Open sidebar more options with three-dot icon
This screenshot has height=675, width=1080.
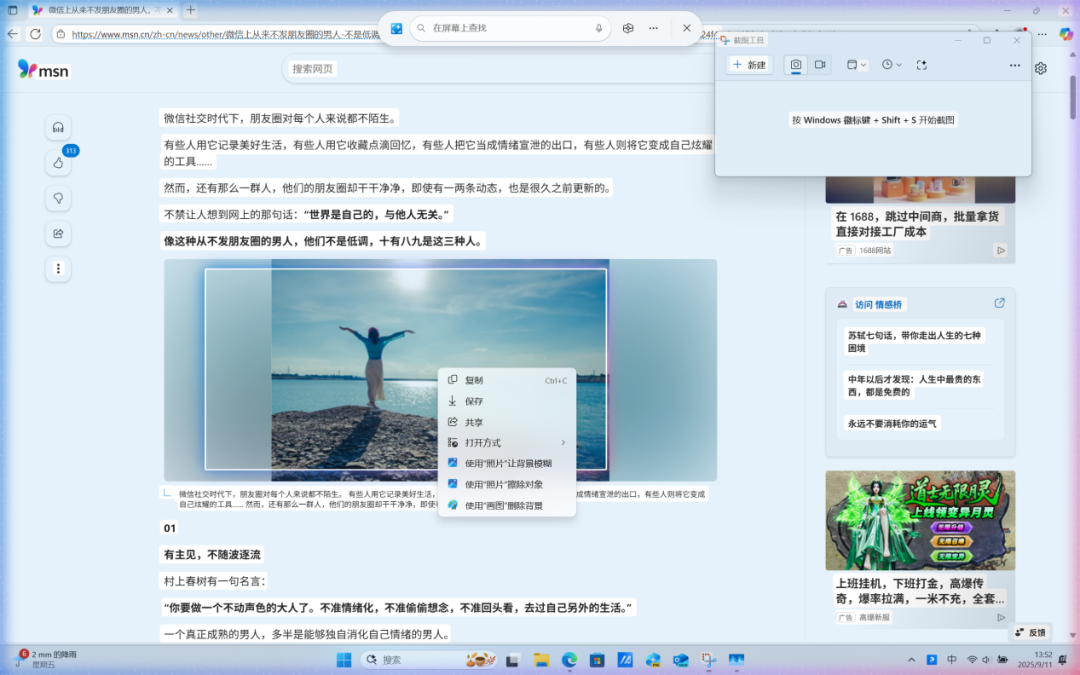(x=58, y=269)
